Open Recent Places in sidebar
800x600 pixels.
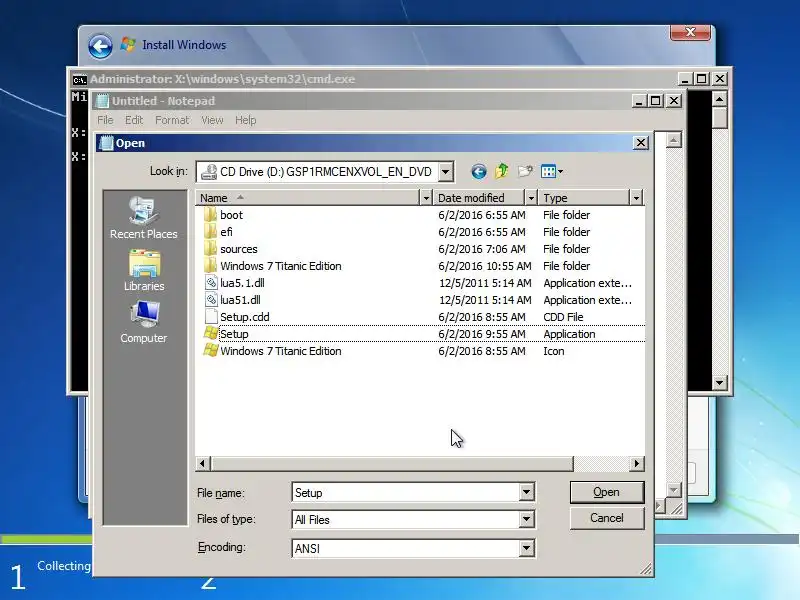click(x=143, y=217)
